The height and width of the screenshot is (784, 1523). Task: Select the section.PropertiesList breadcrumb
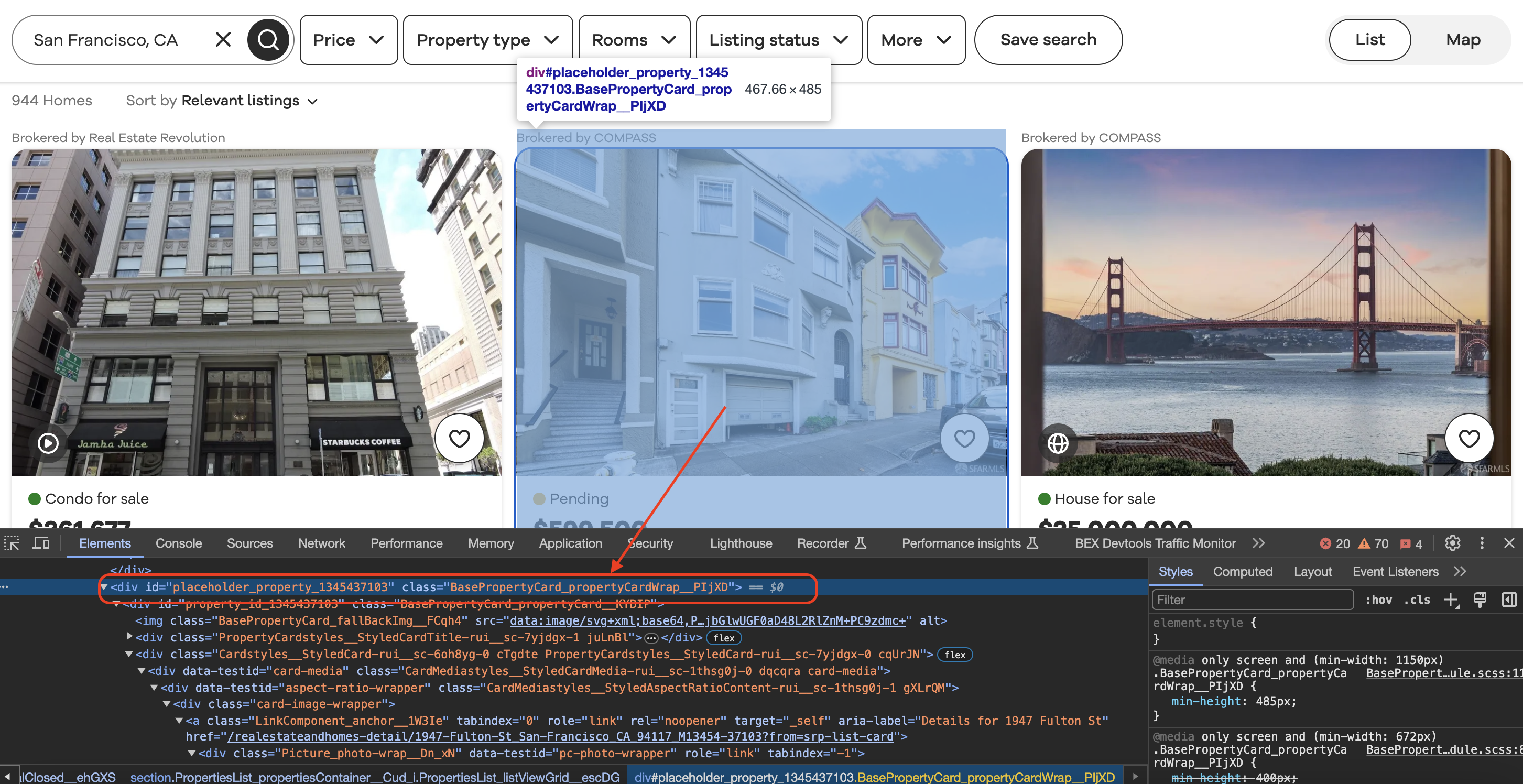(375, 777)
